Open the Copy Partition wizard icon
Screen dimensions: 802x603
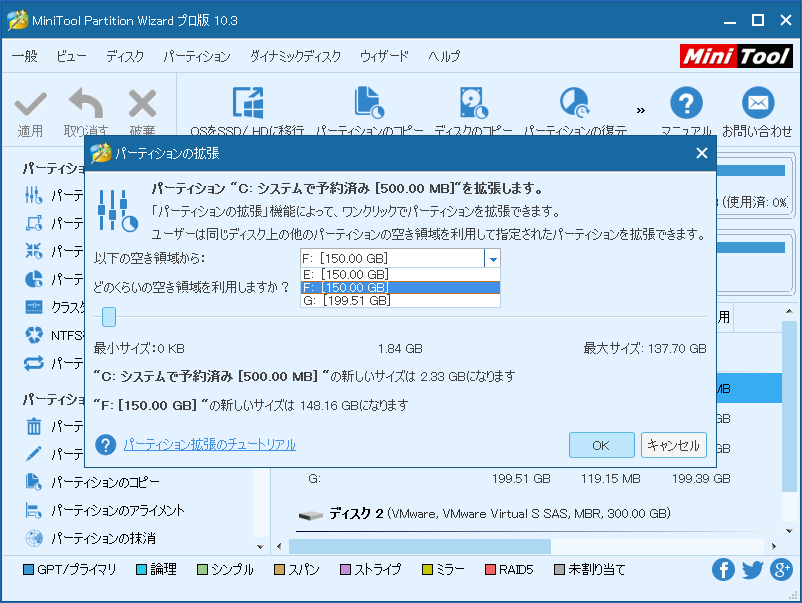[x=369, y=102]
